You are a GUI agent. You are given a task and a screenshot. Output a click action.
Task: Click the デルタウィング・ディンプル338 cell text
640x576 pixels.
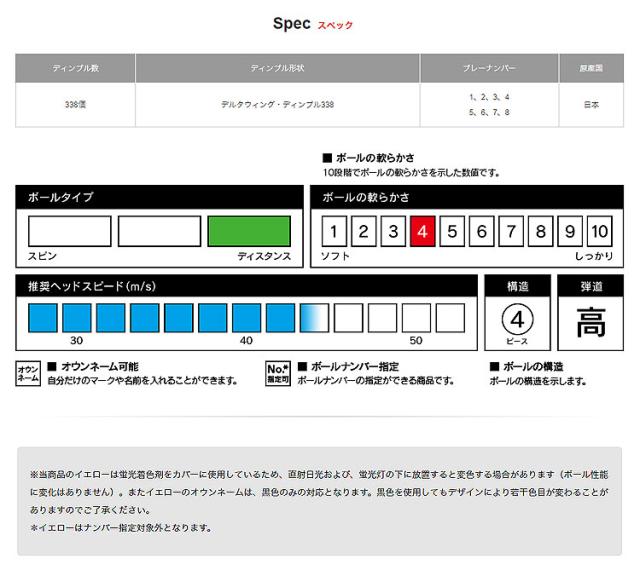pos(277,104)
